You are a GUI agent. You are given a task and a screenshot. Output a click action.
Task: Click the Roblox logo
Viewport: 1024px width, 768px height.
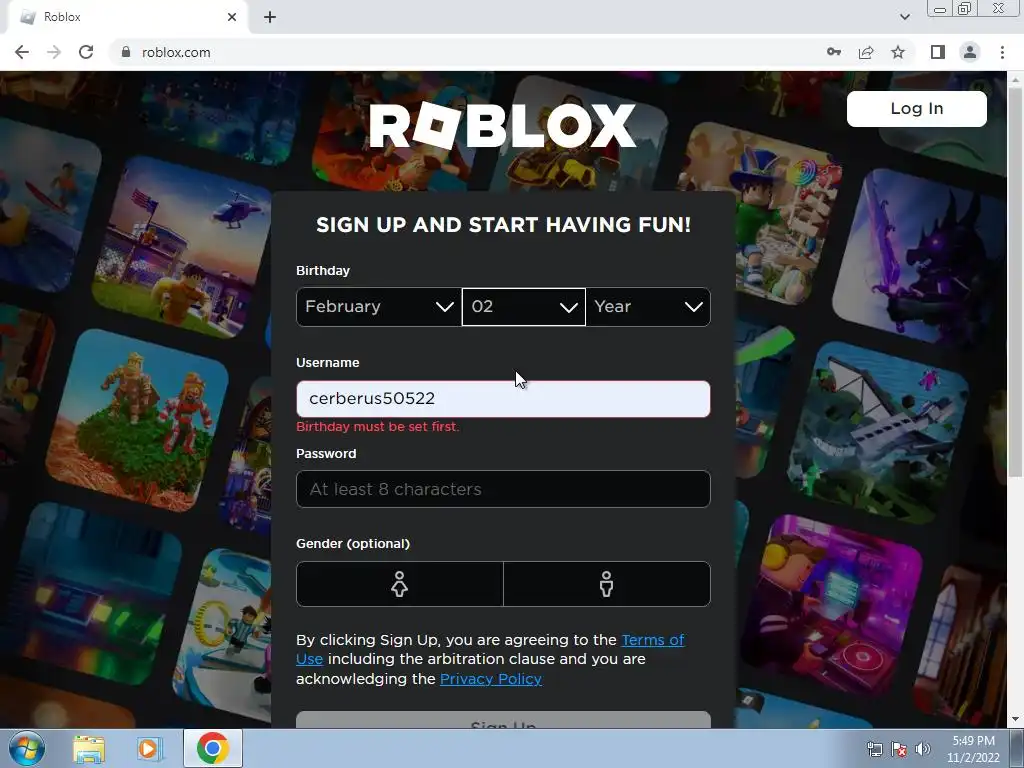click(502, 125)
